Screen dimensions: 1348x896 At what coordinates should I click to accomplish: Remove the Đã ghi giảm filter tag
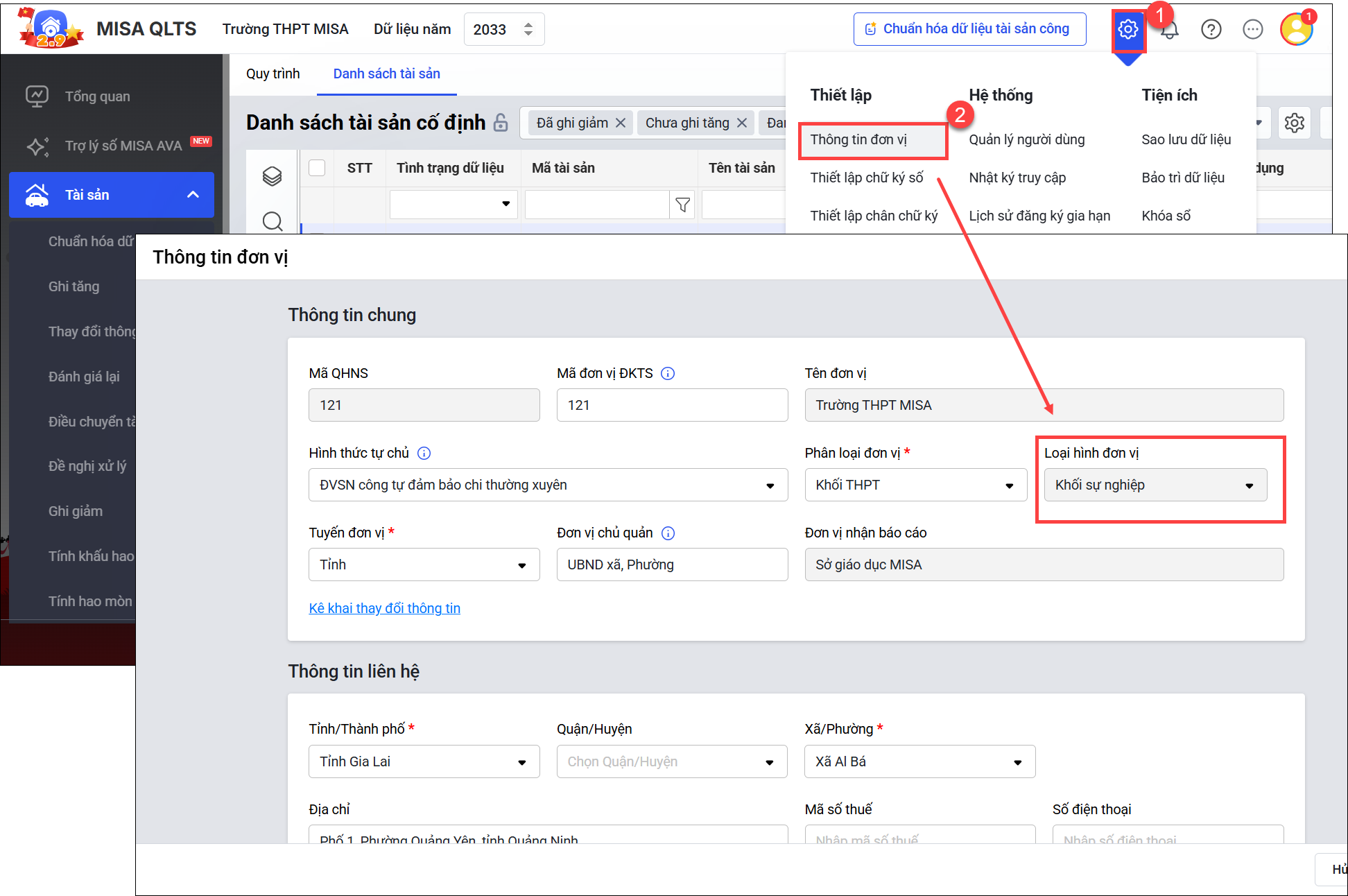pos(621,123)
